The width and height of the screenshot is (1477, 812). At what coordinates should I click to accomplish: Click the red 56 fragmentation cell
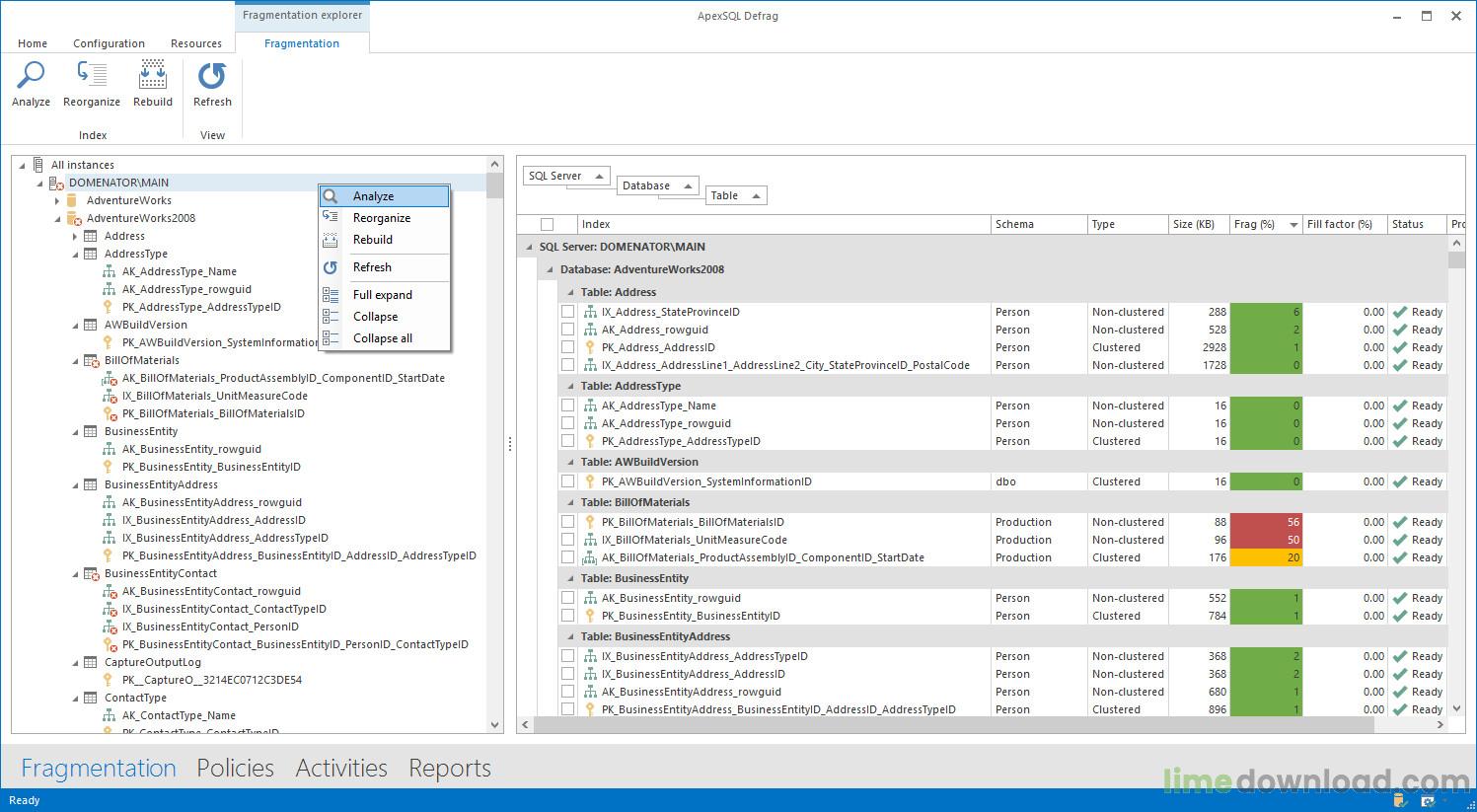tap(1267, 522)
